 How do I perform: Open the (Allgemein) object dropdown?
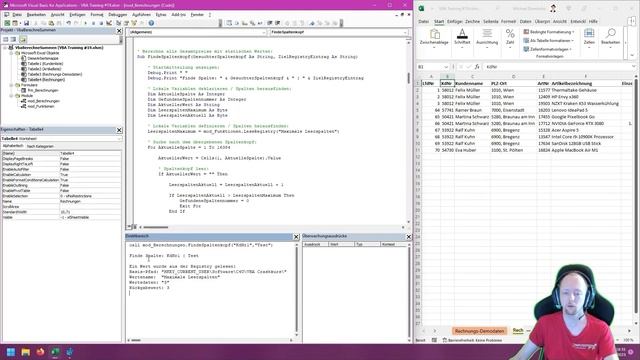(x=263, y=32)
